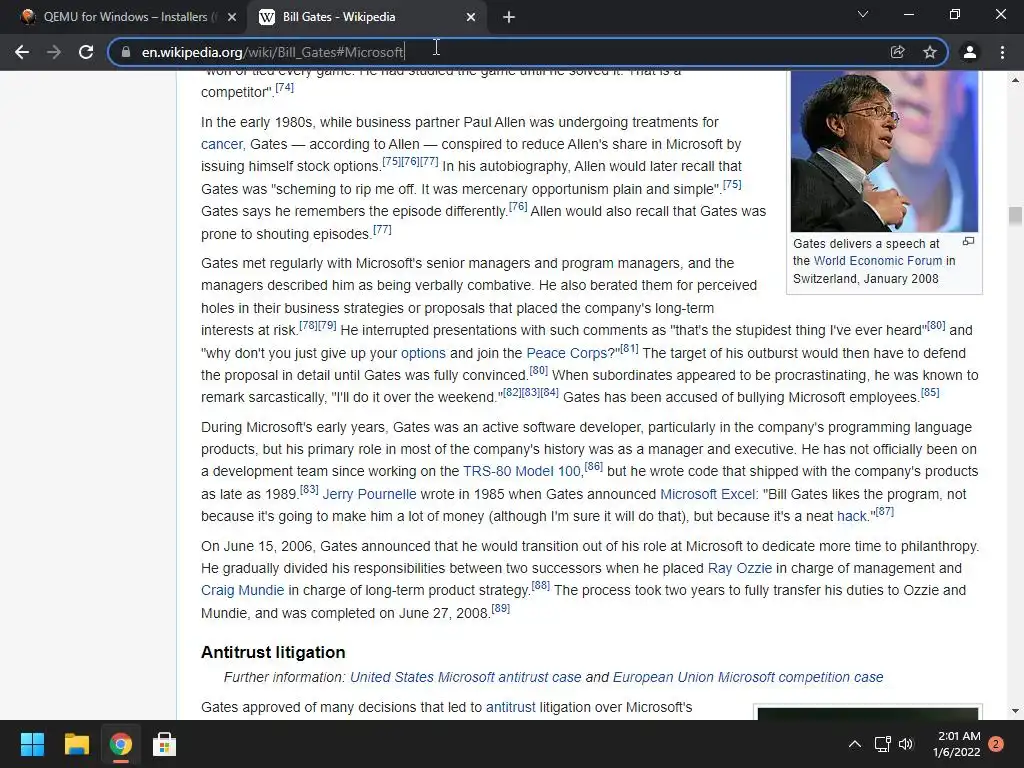1024x768 pixels.
Task: Click the scrollbar up arrow
Action: (x=1015, y=80)
